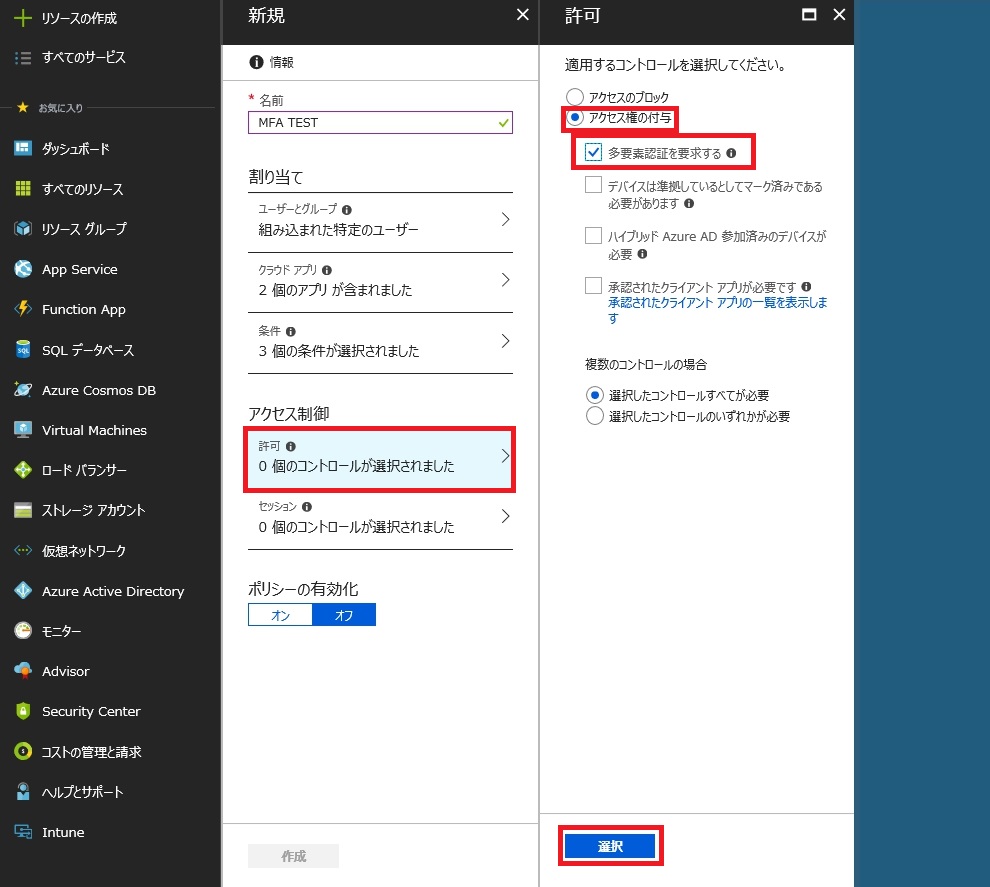Viewport: 990px width, 887px height.
Task: Click the Advisor icon
Action: (x=23, y=670)
